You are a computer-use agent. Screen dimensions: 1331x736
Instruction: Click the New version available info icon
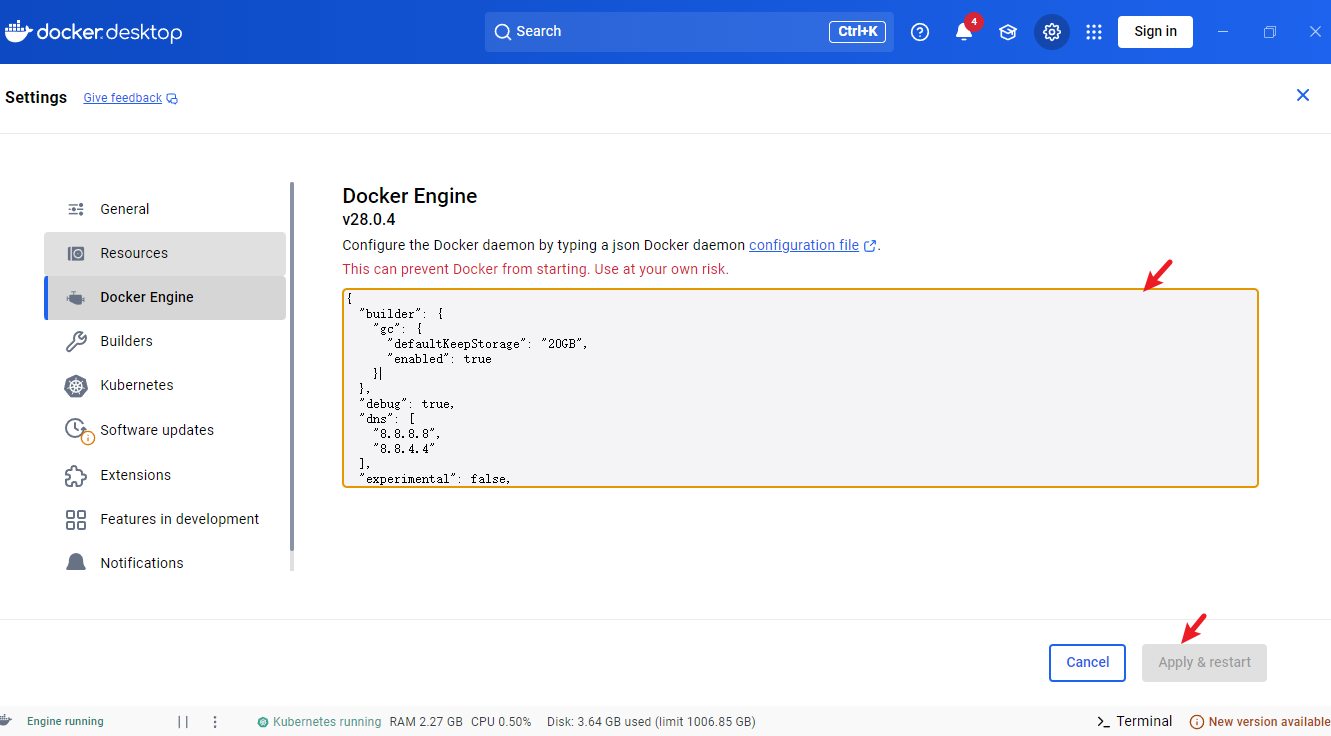click(1196, 722)
